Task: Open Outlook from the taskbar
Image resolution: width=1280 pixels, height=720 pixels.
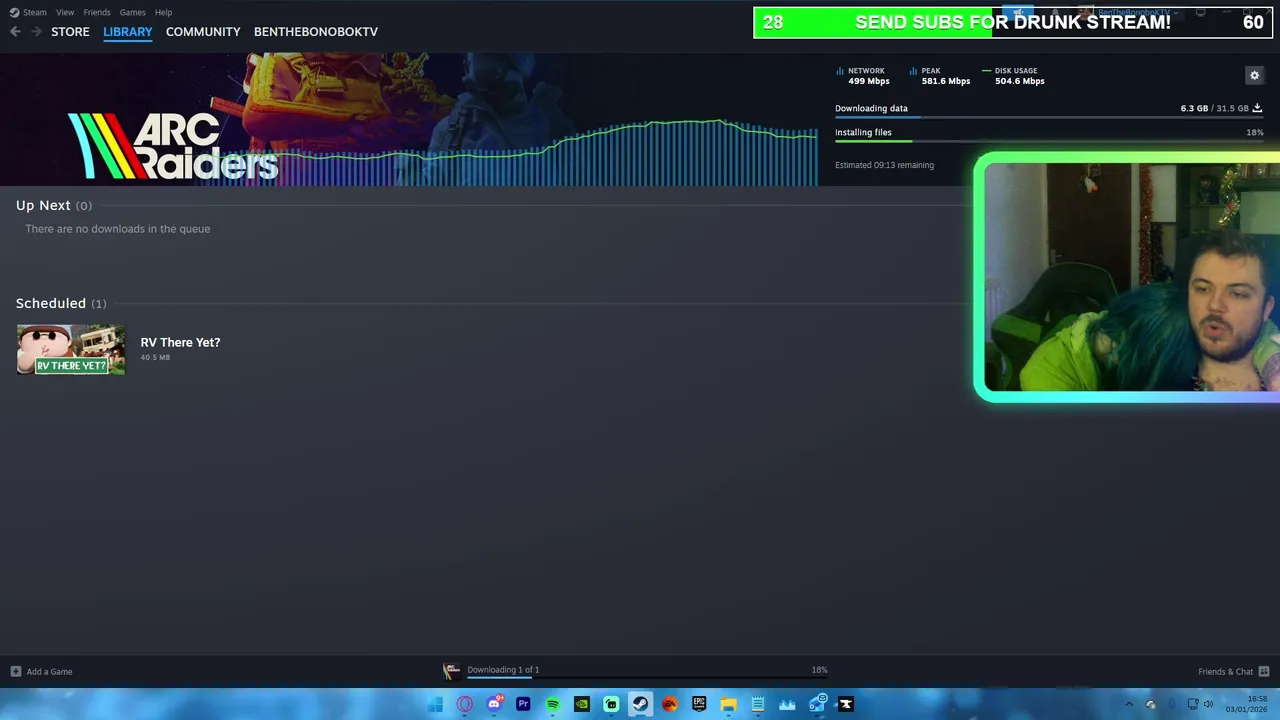Action: [817, 704]
